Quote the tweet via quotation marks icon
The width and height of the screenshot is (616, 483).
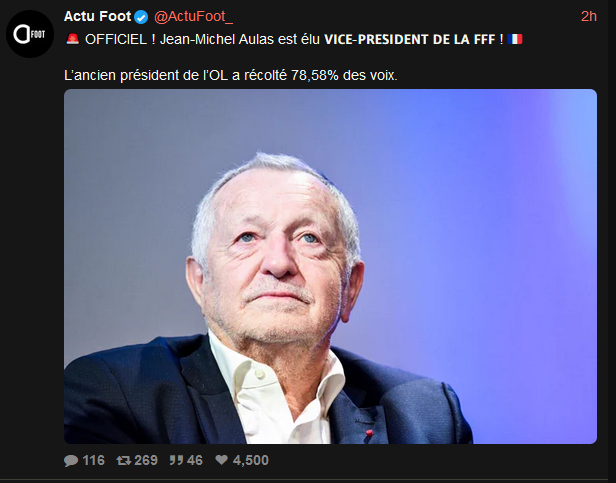(175, 460)
